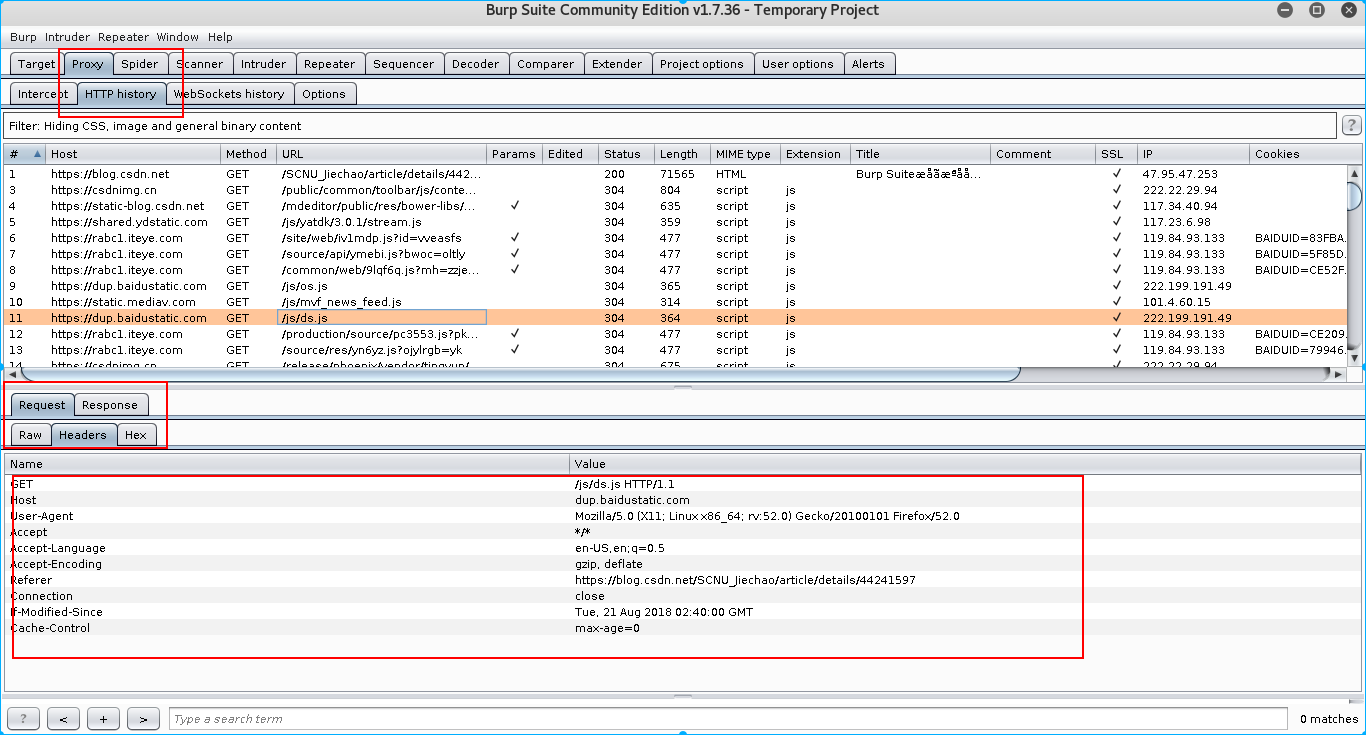Select the https://csdnimg.cn row numbered 3
Screen dimensions: 1366x735
point(675,190)
